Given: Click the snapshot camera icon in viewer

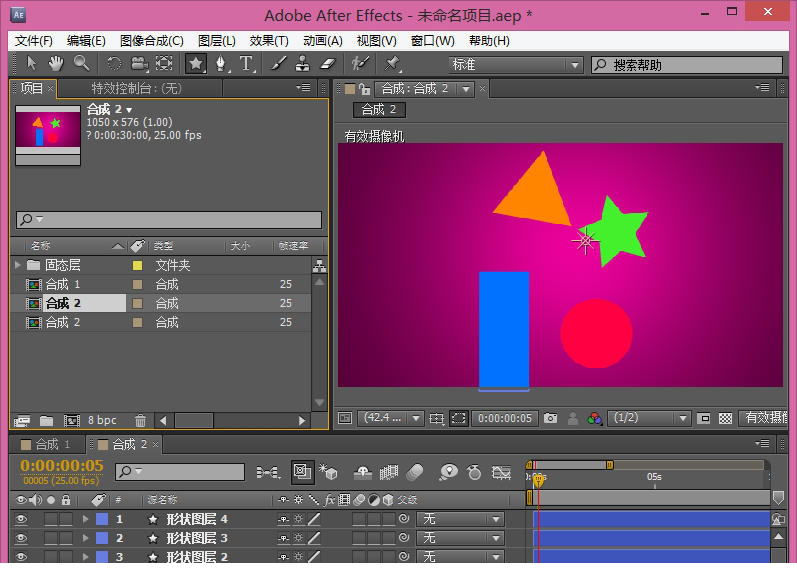Looking at the screenshot, I should tap(552, 419).
